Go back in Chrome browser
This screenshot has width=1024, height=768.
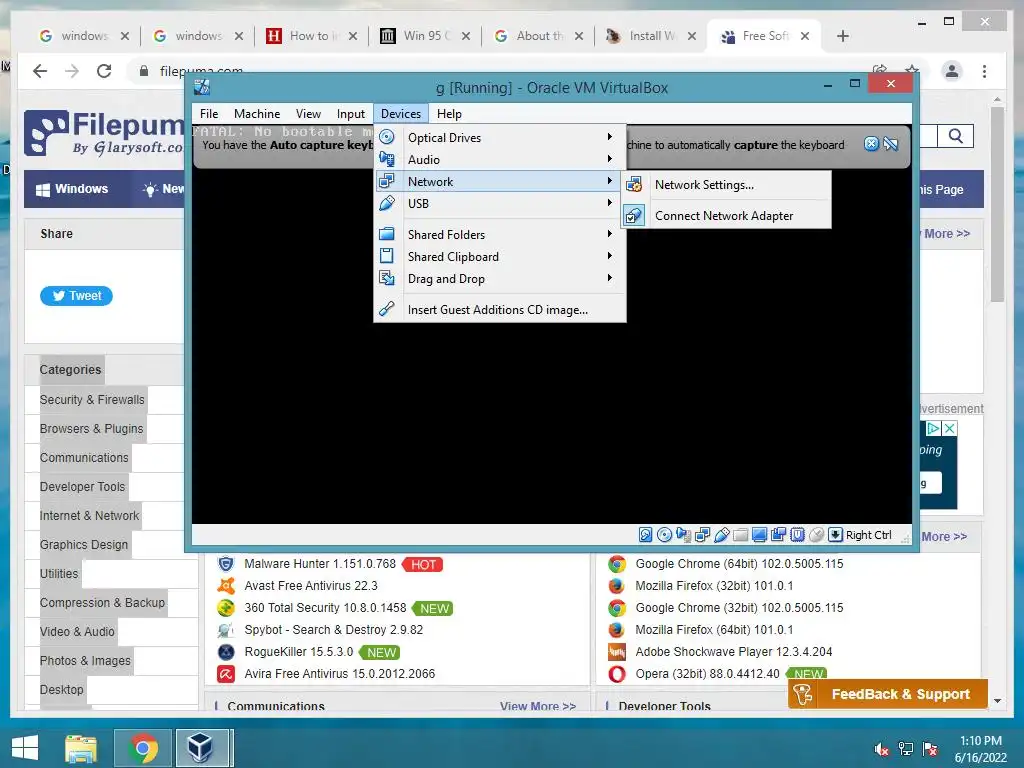tap(40, 71)
